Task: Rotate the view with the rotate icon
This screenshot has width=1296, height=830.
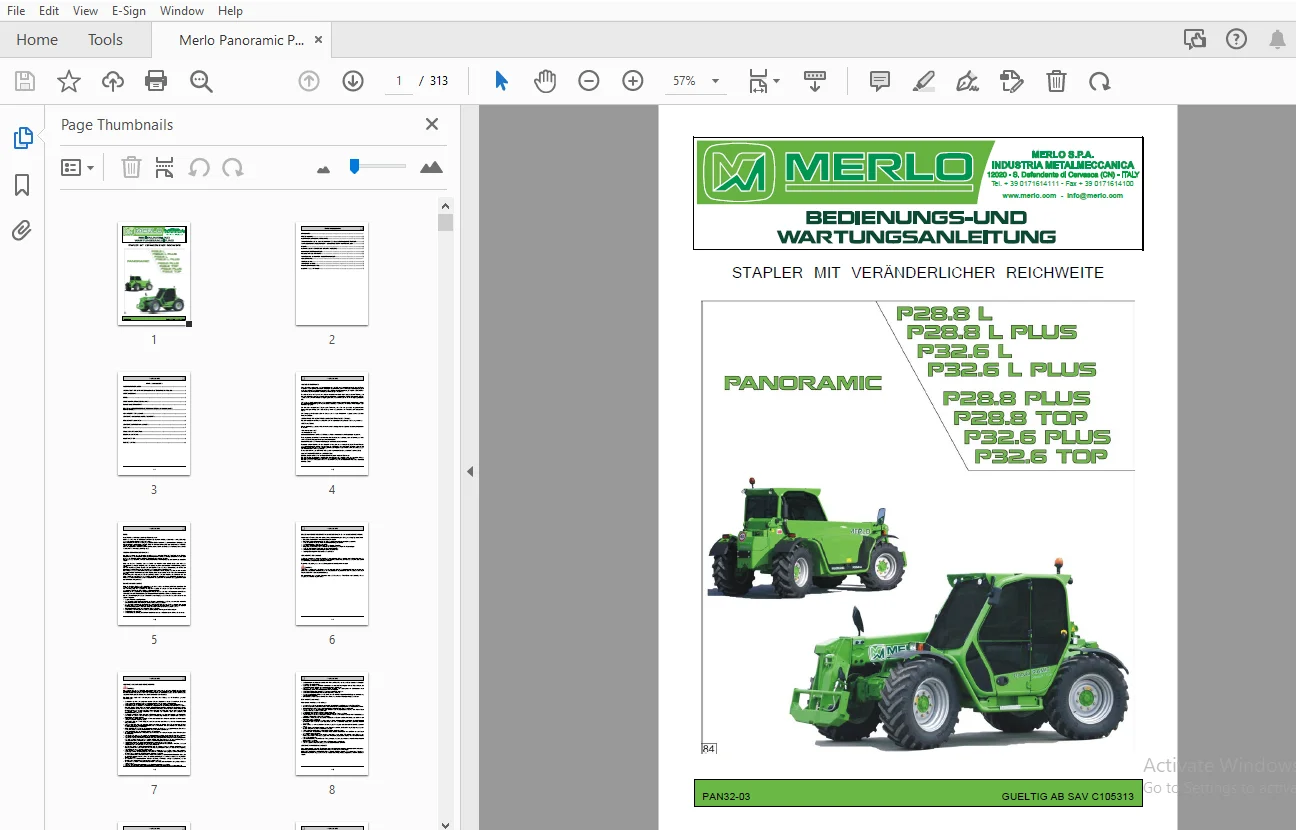Action: coord(1100,81)
